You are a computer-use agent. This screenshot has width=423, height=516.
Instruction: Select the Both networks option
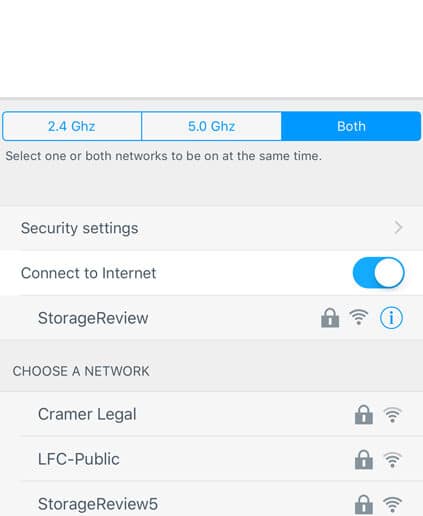pyautogui.click(x=351, y=126)
